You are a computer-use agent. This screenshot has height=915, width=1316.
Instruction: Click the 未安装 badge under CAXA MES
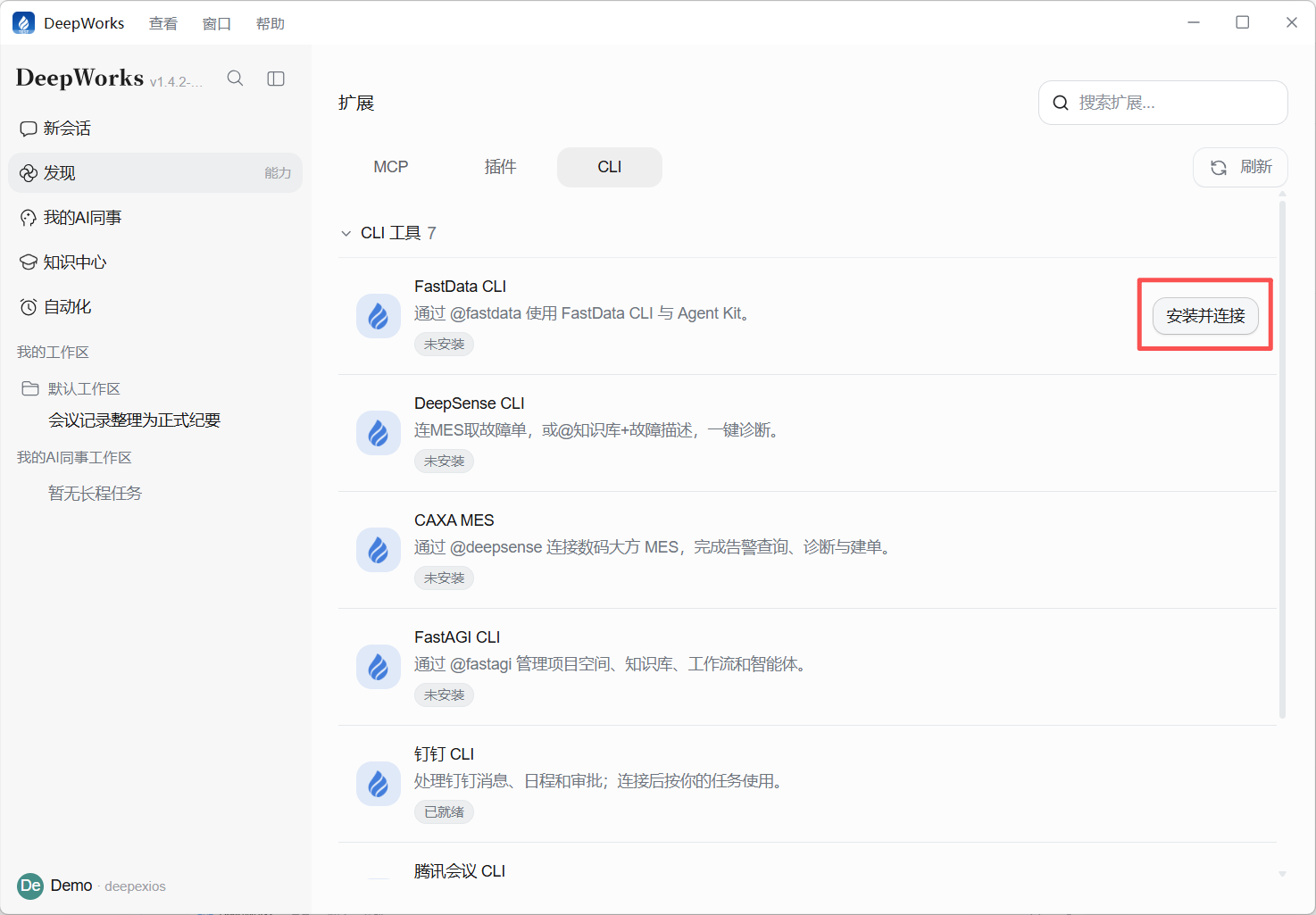click(x=444, y=578)
